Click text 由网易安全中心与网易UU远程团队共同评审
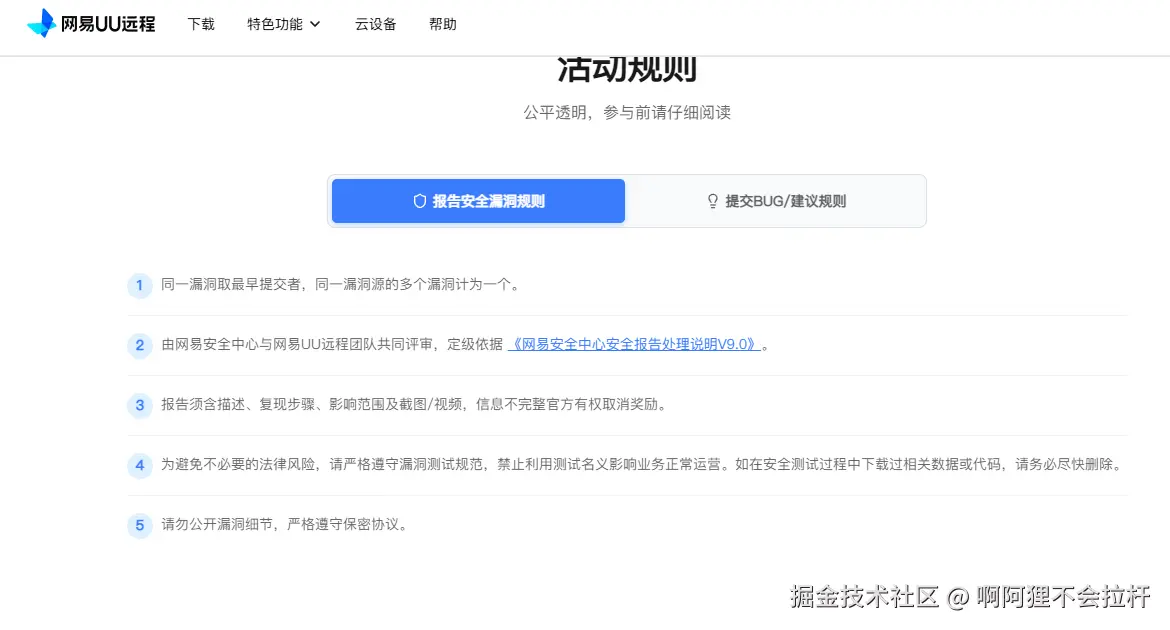This screenshot has height=630, width=1170. 297,344
